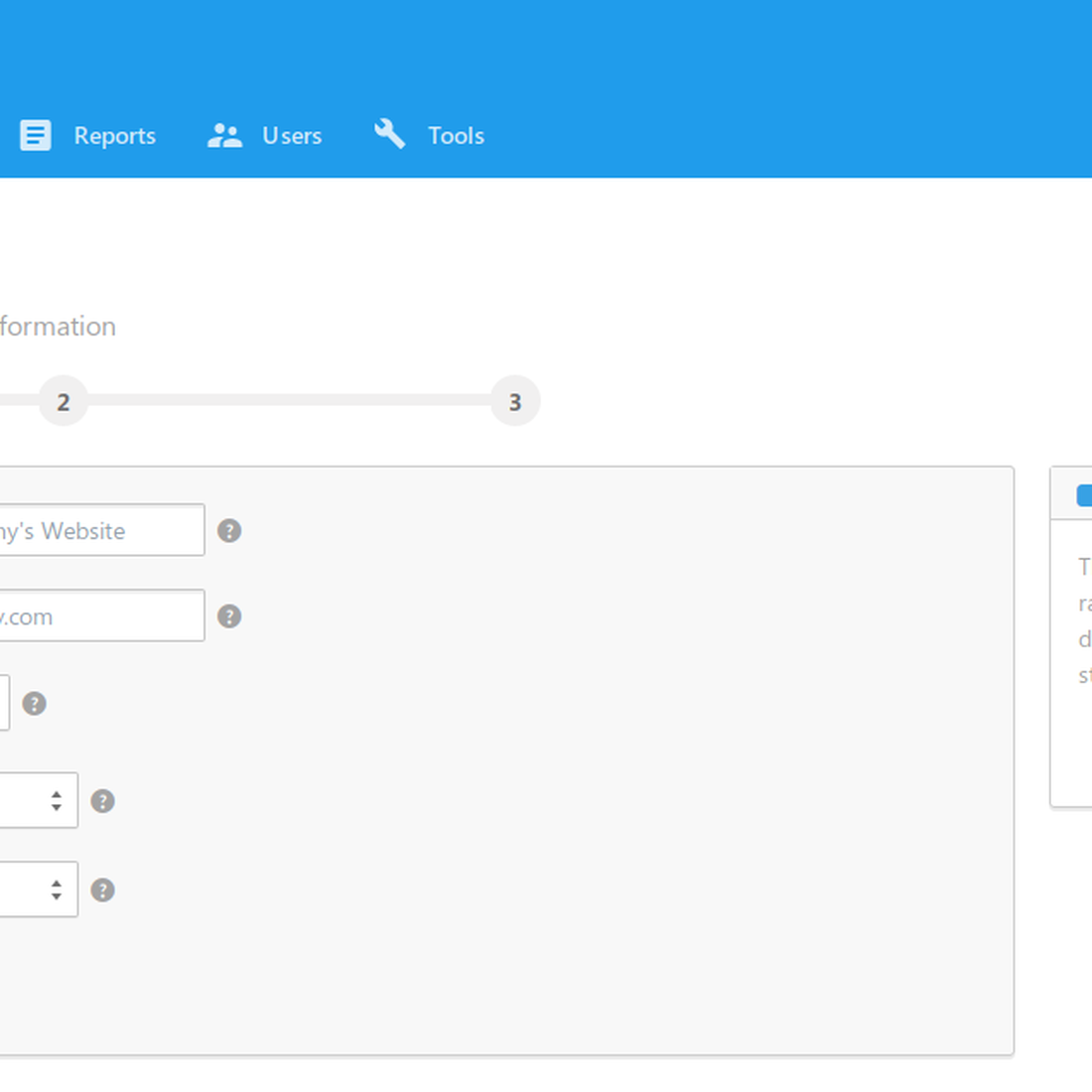View help for the lower dropdown selector
This screenshot has width=1092, height=1092.
click(102, 889)
